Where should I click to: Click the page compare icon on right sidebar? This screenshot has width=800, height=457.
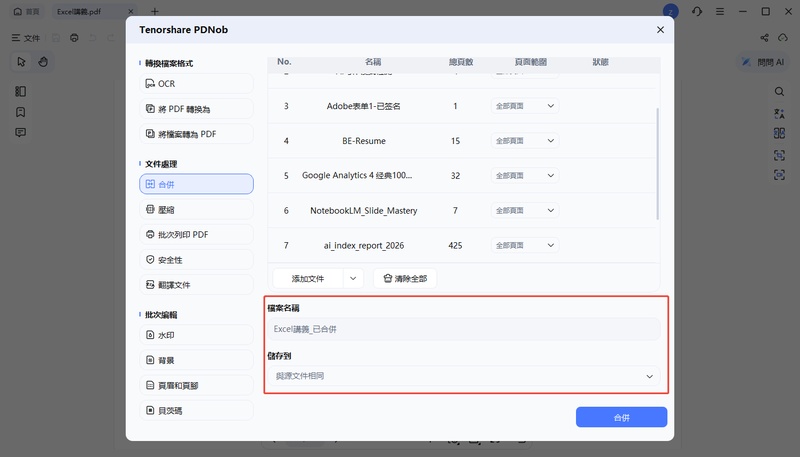point(779,134)
